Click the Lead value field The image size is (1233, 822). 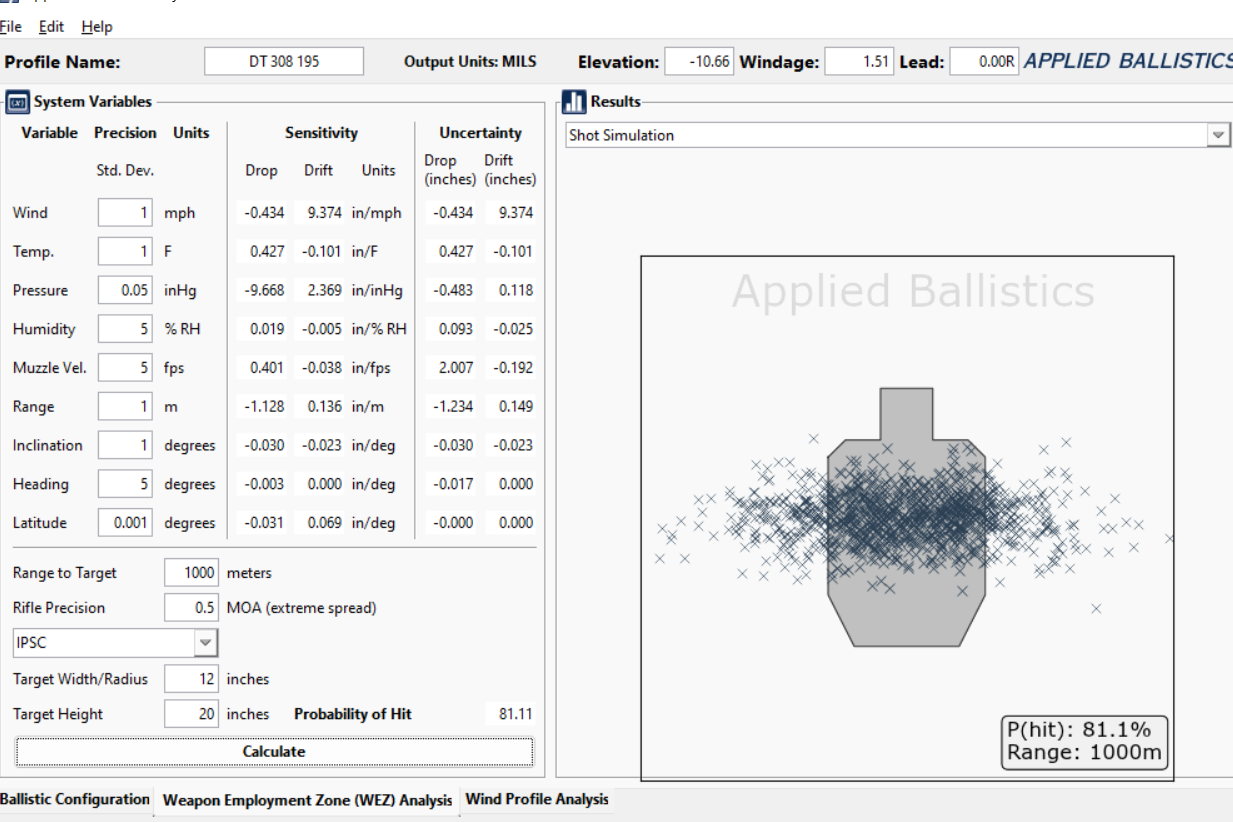pyautogui.click(x=984, y=62)
